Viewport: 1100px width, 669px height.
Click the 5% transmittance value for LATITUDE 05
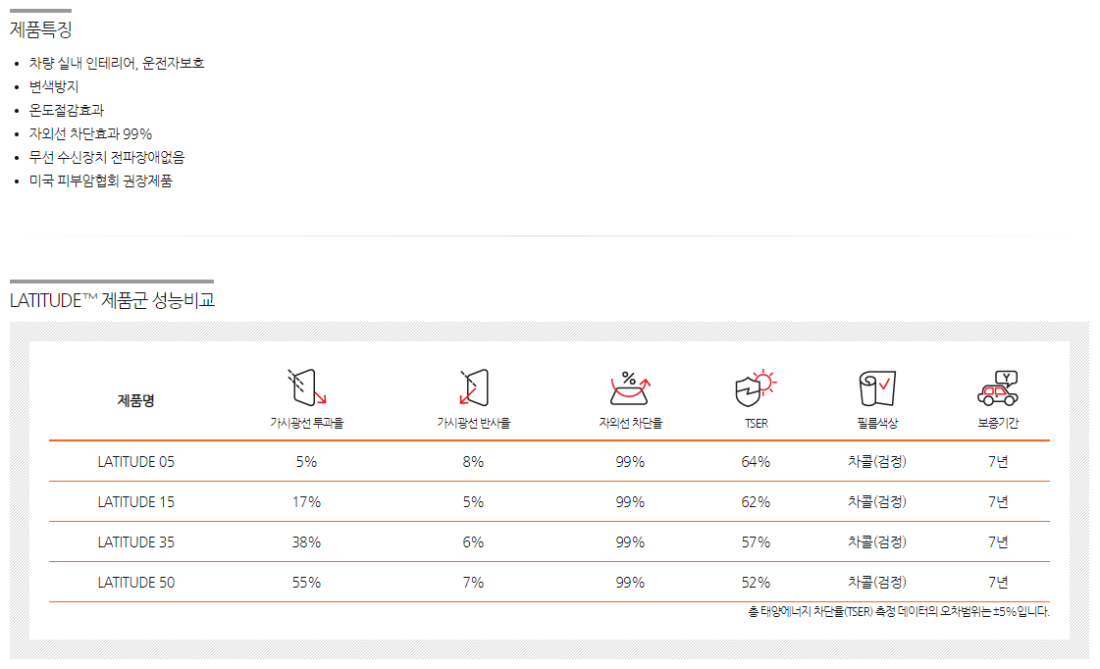click(307, 461)
